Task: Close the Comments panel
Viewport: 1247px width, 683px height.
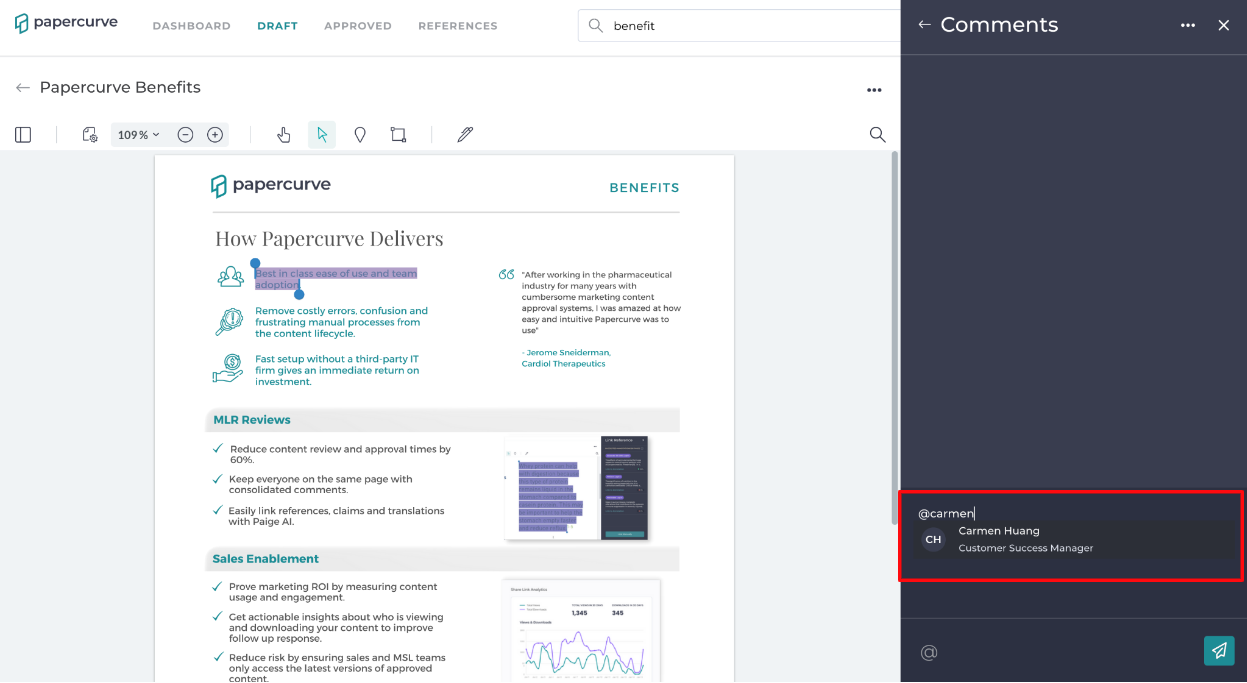Action: tap(1224, 25)
